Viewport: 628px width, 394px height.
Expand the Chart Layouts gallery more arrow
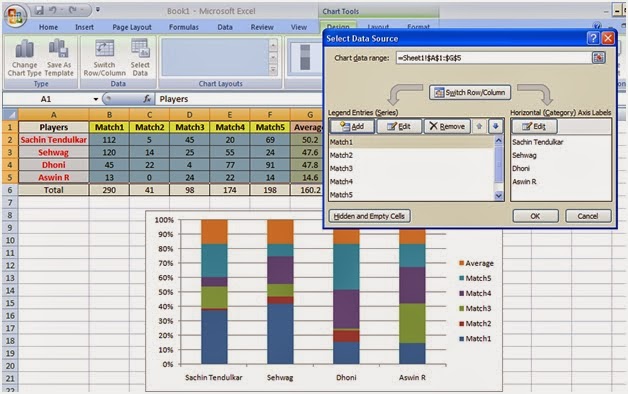pyautogui.click(x=274, y=70)
